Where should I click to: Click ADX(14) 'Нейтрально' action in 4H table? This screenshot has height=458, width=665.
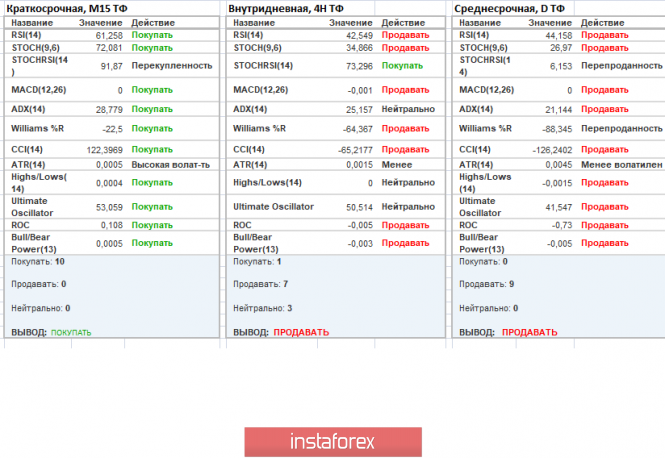pyautogui.click(x=408, y=109)
